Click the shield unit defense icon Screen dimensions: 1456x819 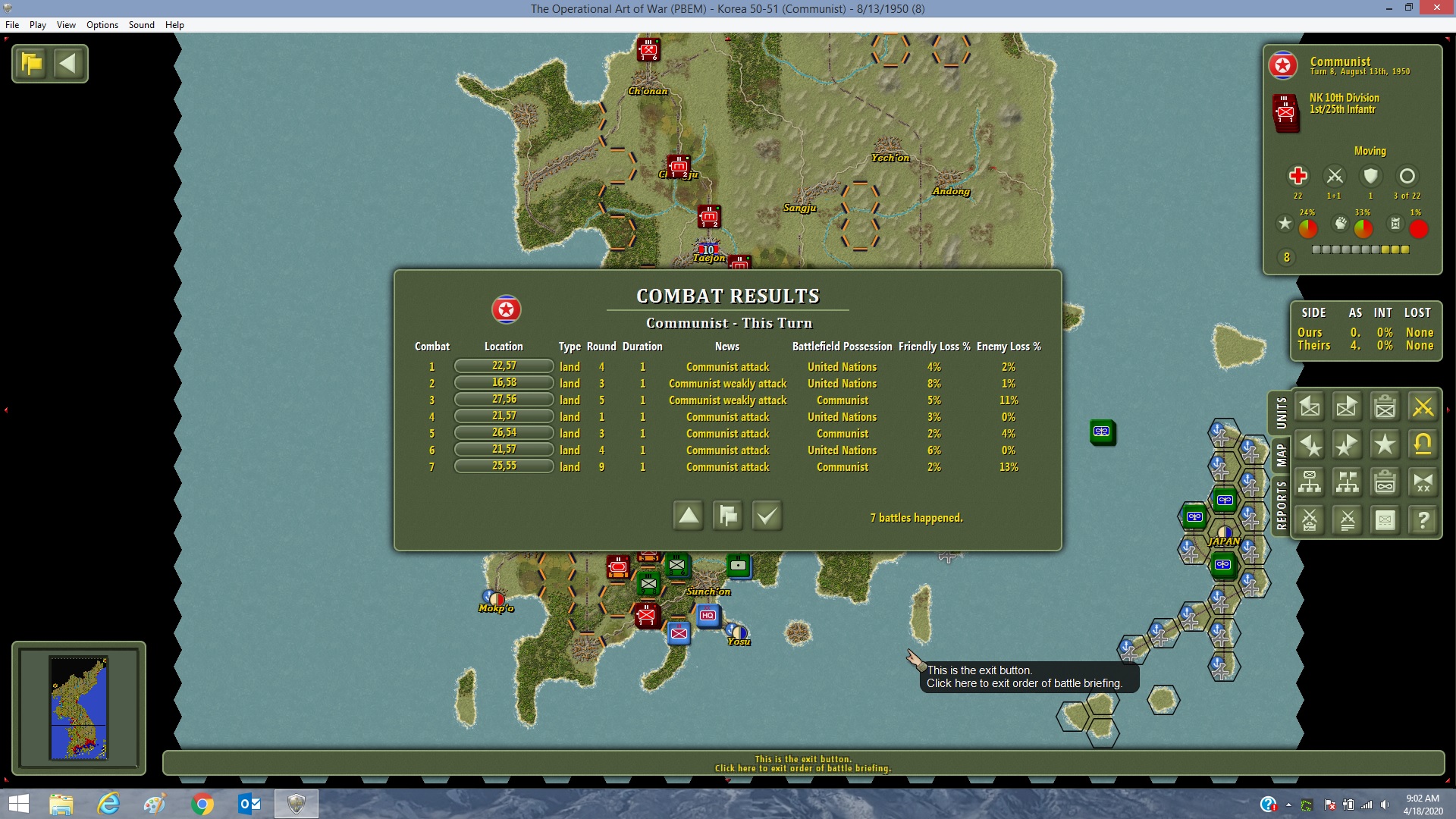(1370, 176)
